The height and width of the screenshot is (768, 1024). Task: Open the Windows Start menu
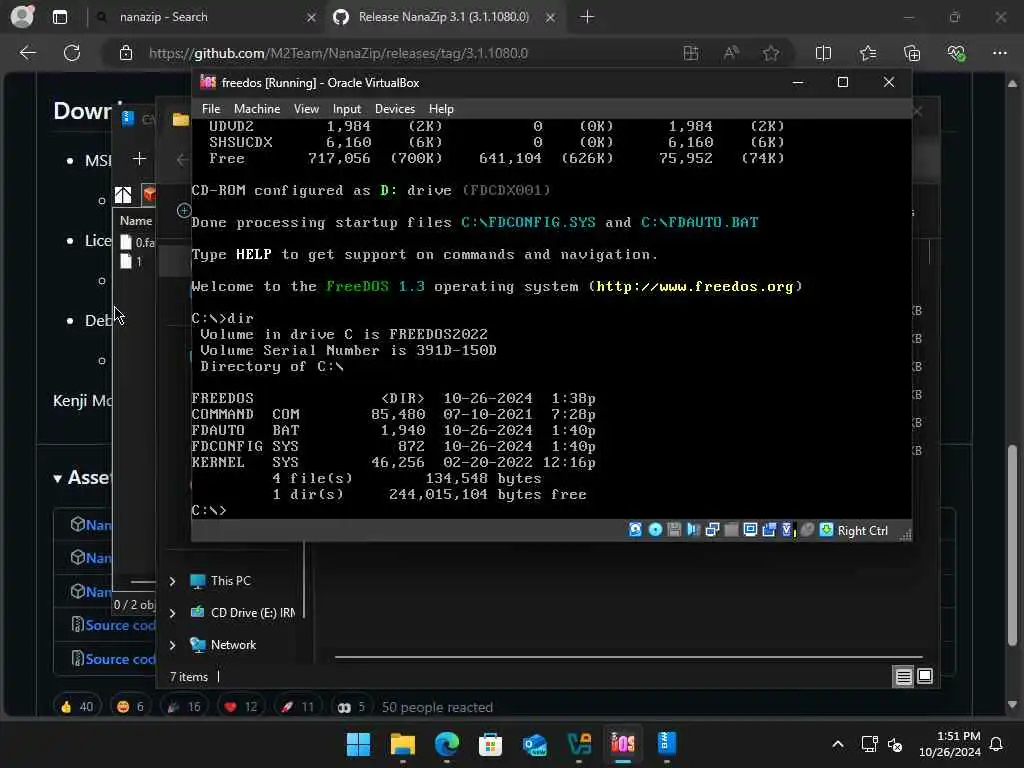point(358,744)
